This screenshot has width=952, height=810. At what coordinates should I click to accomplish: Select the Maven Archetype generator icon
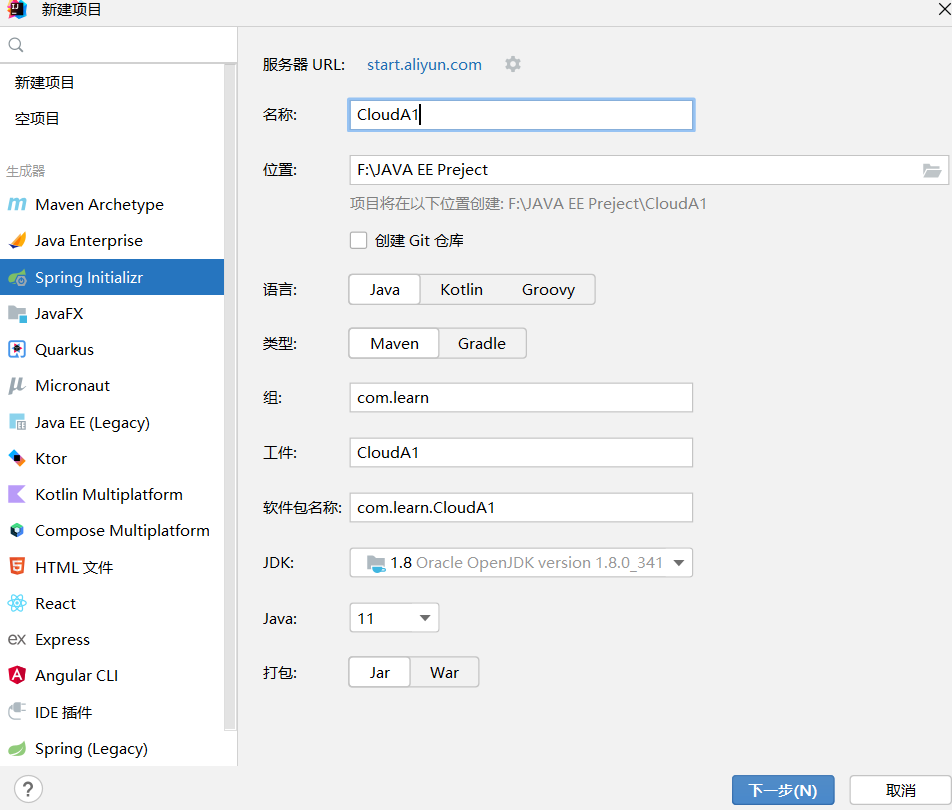click(17, 205)
